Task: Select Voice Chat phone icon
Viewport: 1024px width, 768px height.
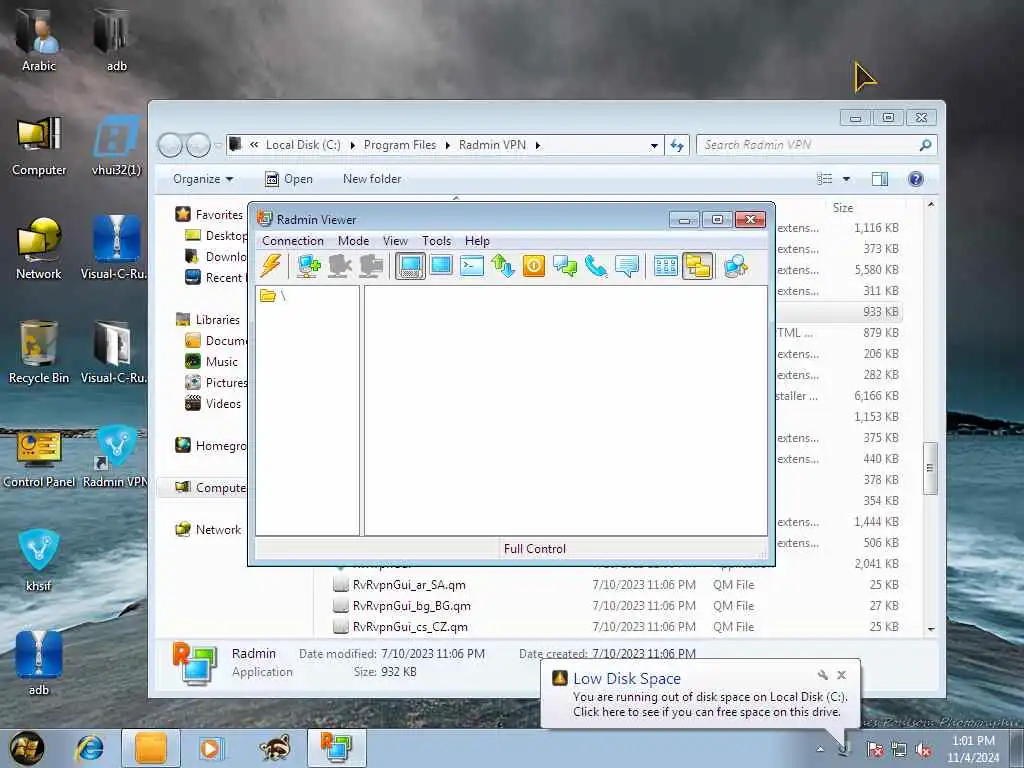Action: 596,266
